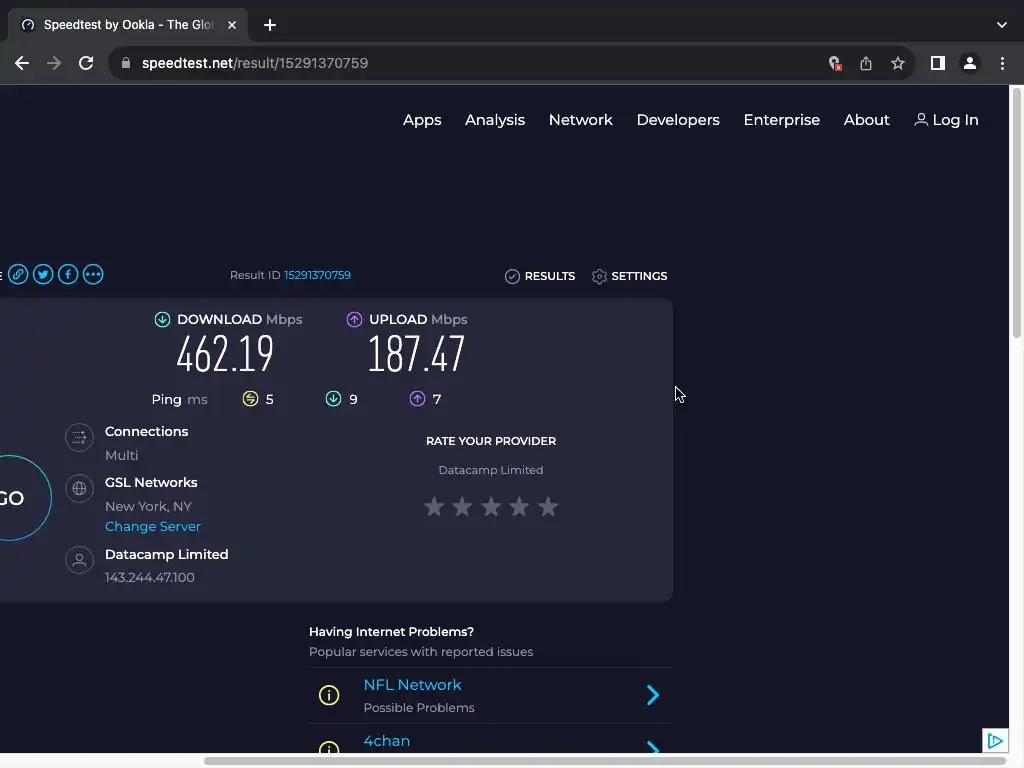Click the Datacamp Limited user icon

80,560
